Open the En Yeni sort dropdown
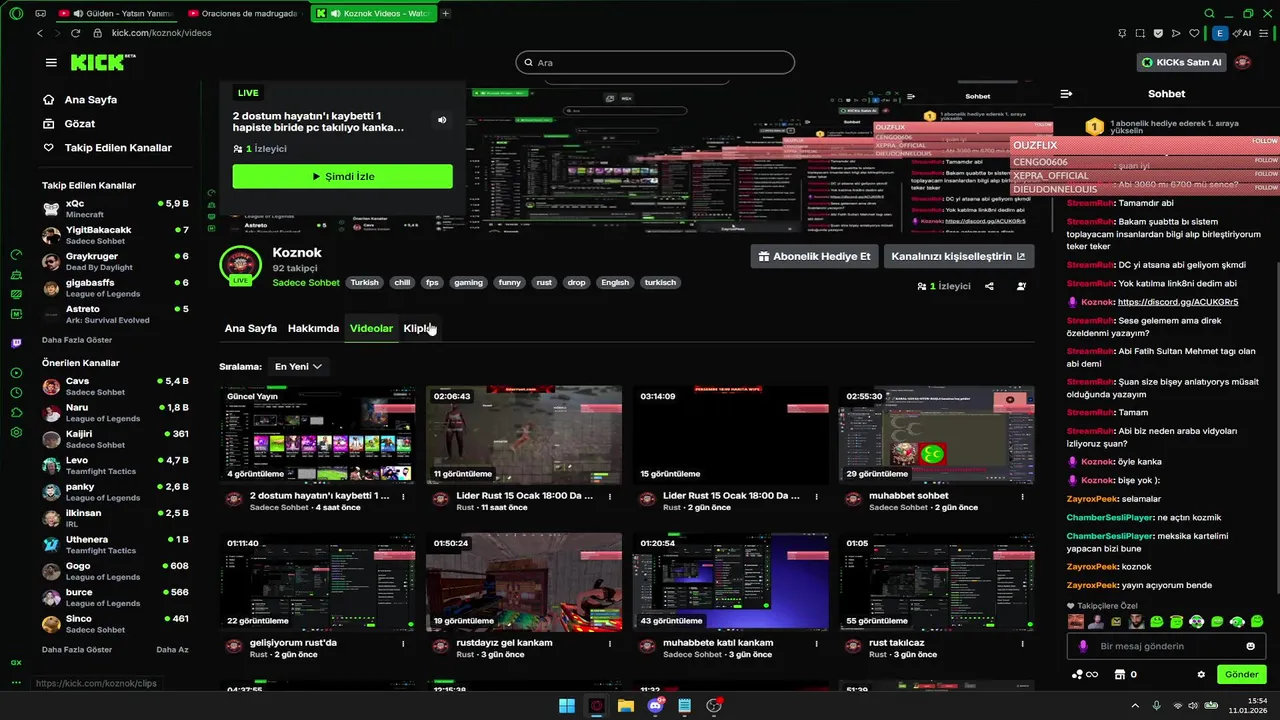The image size is (1280, 720). (x=298, y=367)
